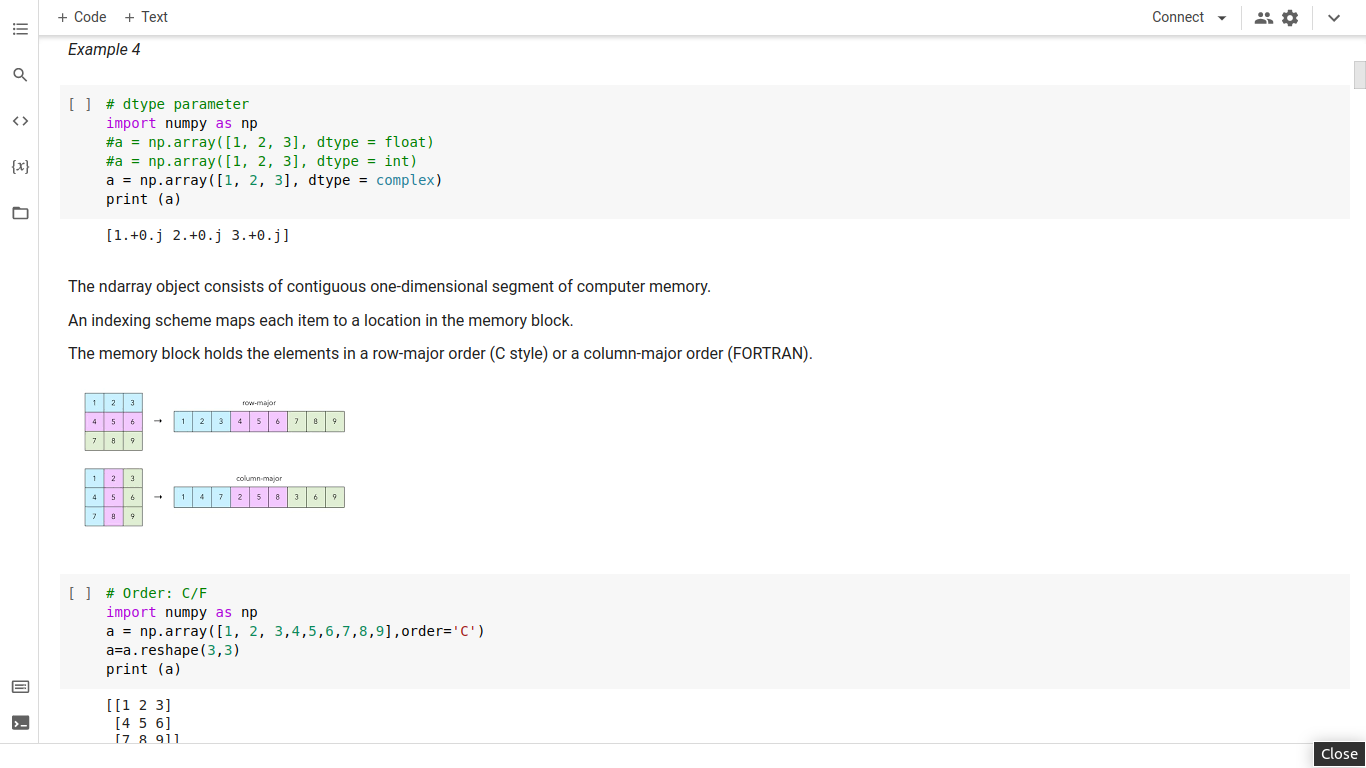Add a new code cell
Screen dimensions: 1366x768
[82, 17]
